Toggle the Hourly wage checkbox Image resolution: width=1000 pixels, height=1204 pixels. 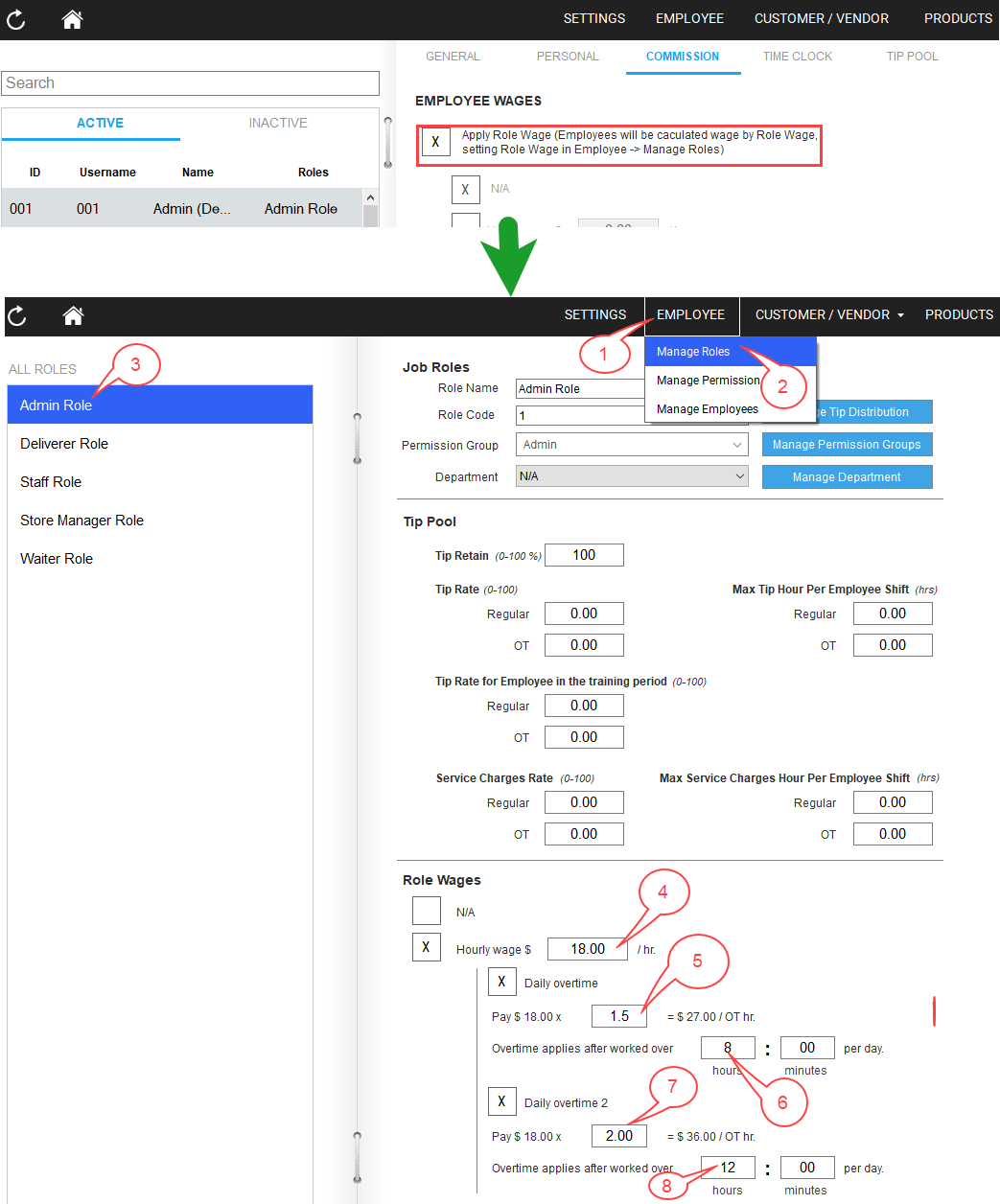426,947
